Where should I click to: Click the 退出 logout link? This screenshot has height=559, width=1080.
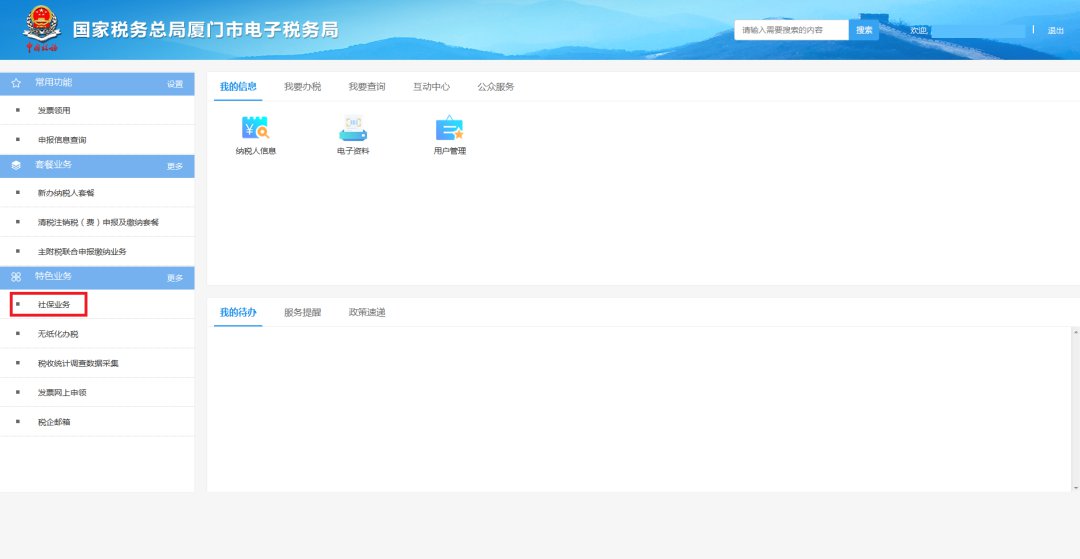1055,31
